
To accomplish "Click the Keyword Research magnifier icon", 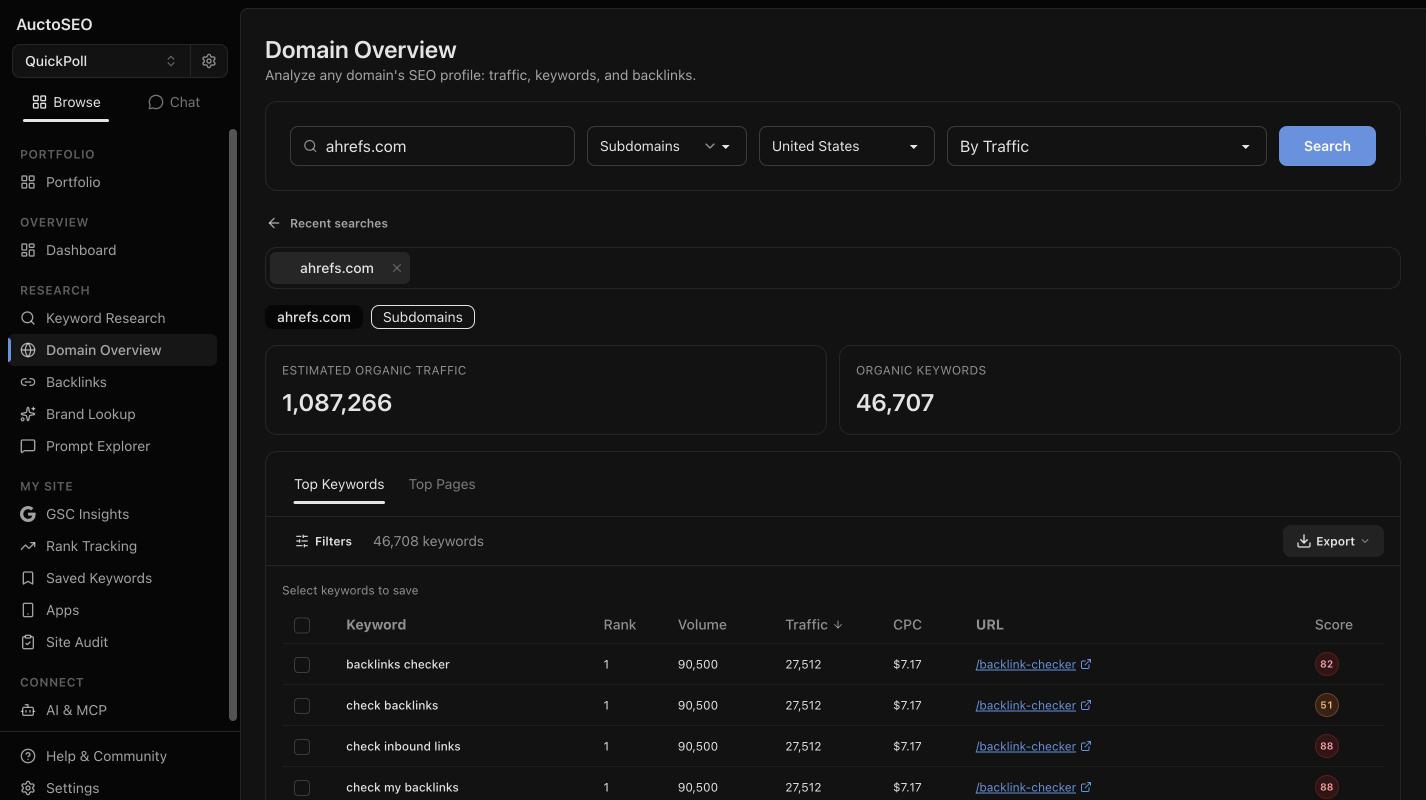I will pos(28,318).
